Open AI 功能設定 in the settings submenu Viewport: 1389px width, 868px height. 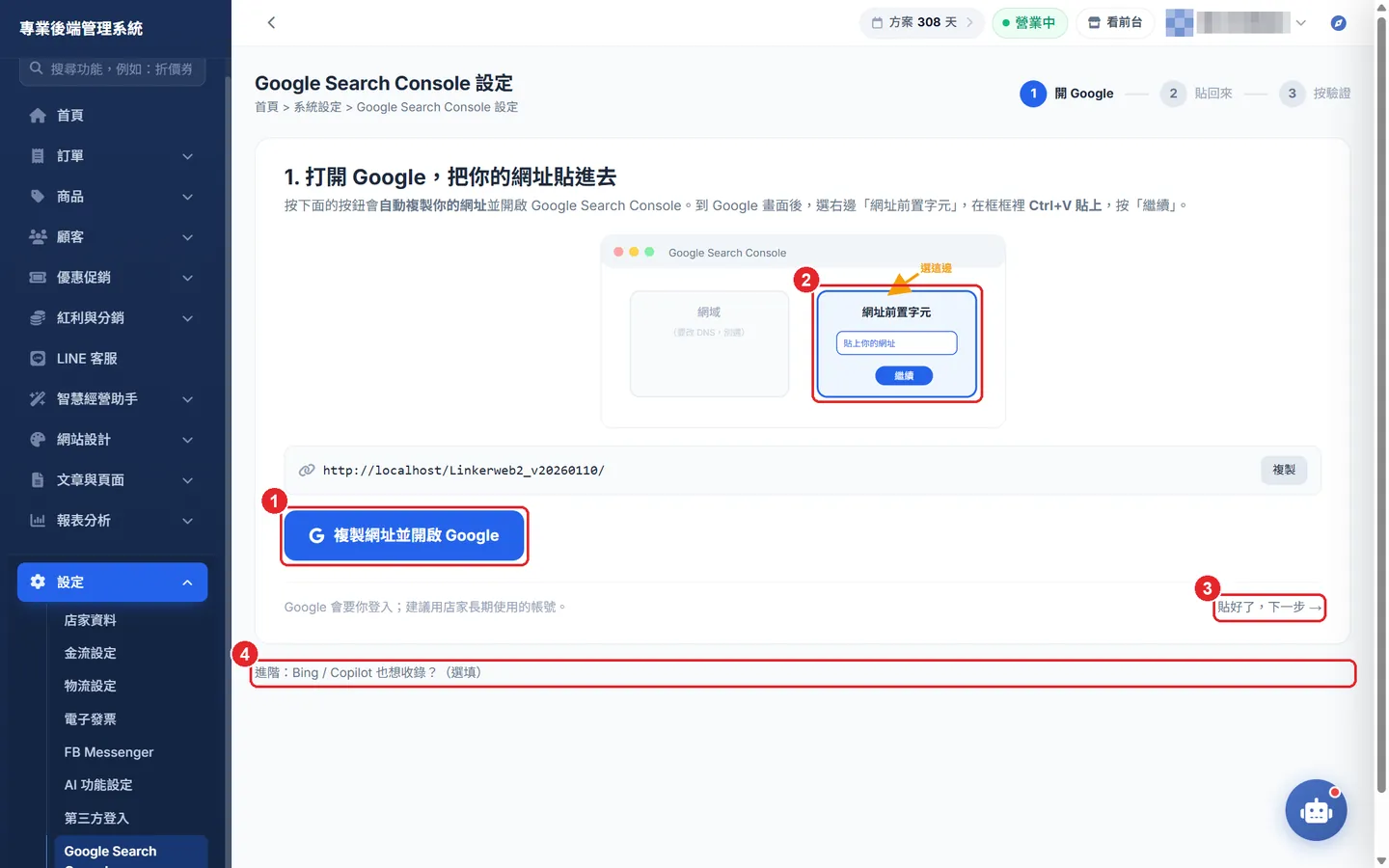pyautogui.click(x=98, y=785)
